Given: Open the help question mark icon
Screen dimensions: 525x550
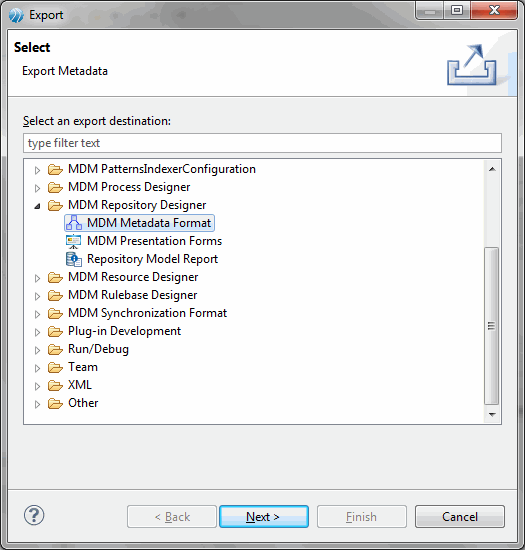Looking at the screenshot, I should click(34, 516).
